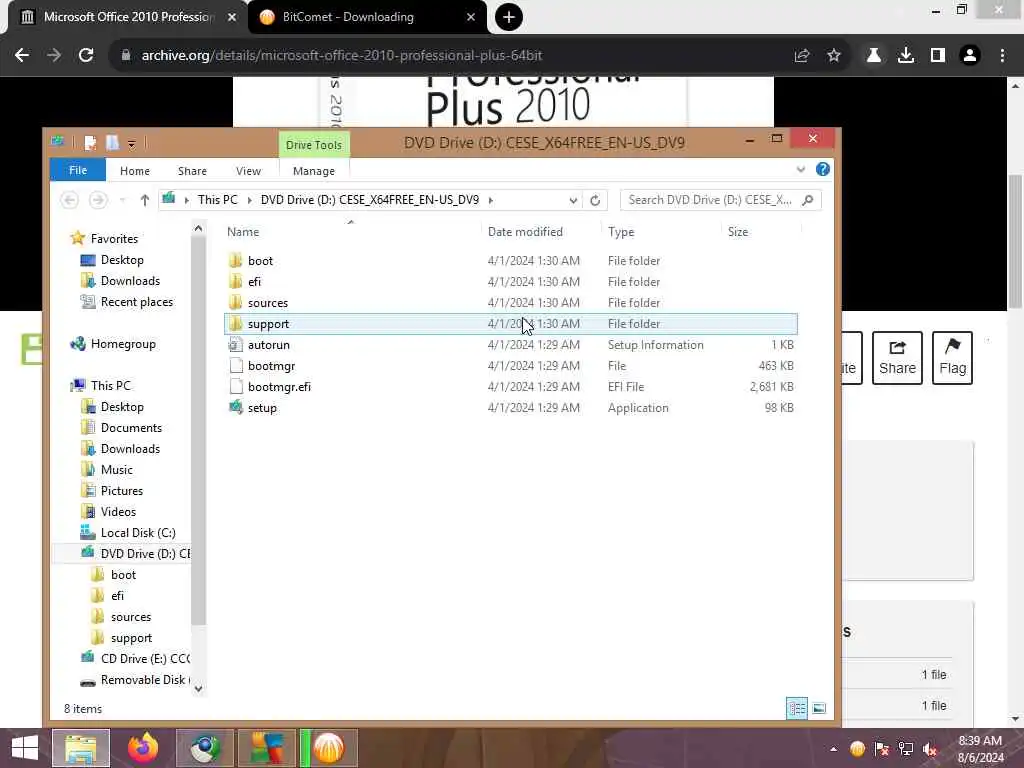Screen dimensions: 1024x768
Task: Select Videos under This PC
Action: click(118, 512)
